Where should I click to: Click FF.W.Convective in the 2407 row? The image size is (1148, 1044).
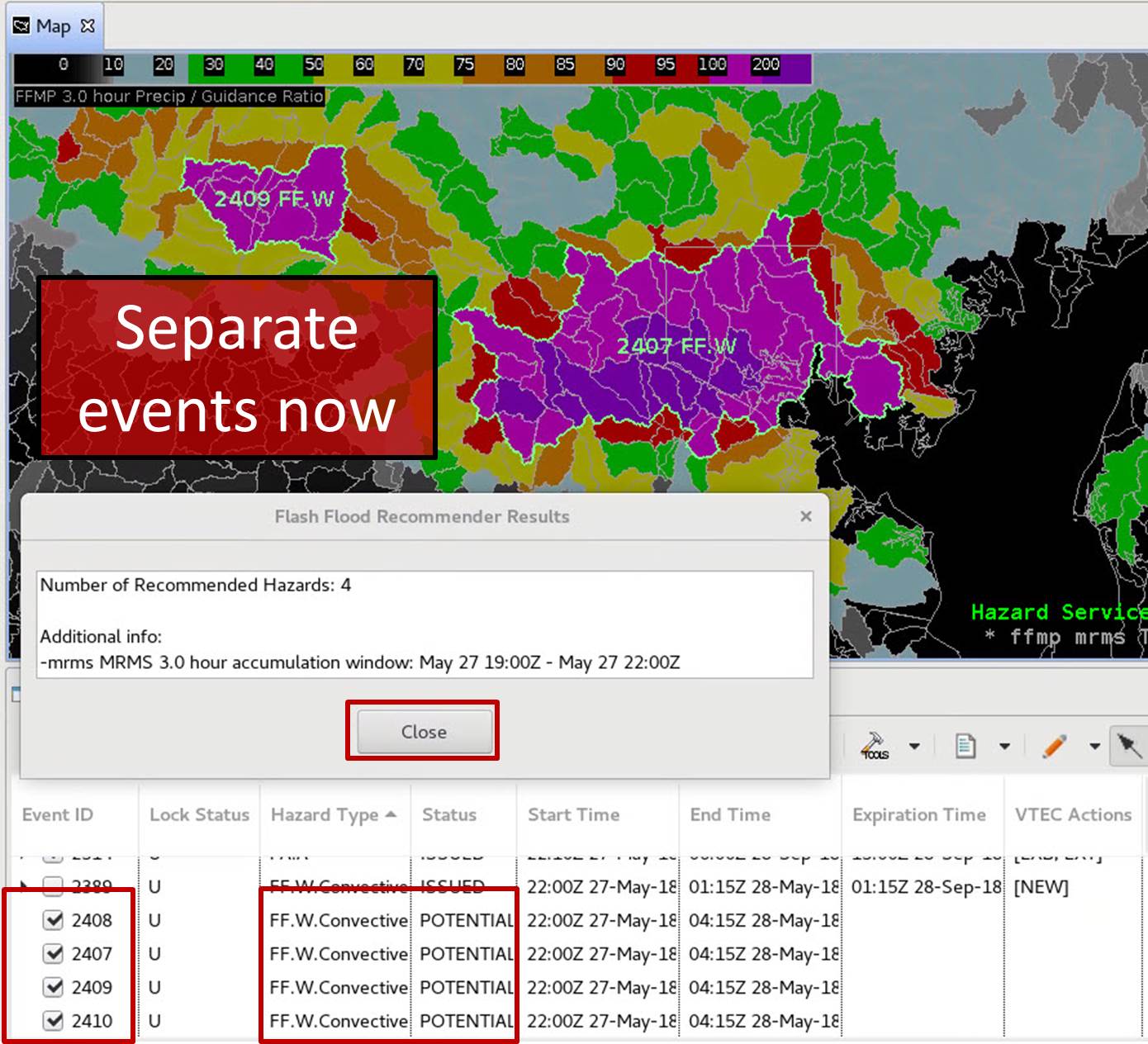tap(339, 954)
